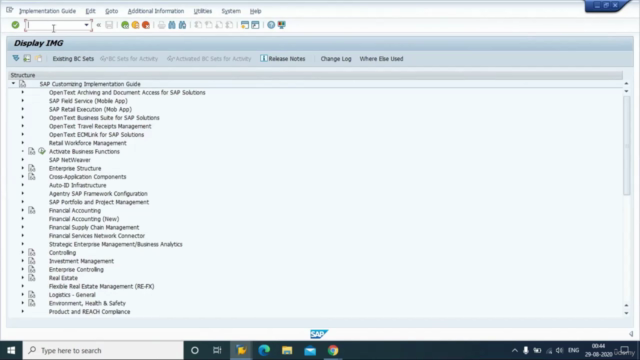Viewport: 640px width, 360px height.
Task: Click the documentation icon beside Real Estate
Action: 32,278
